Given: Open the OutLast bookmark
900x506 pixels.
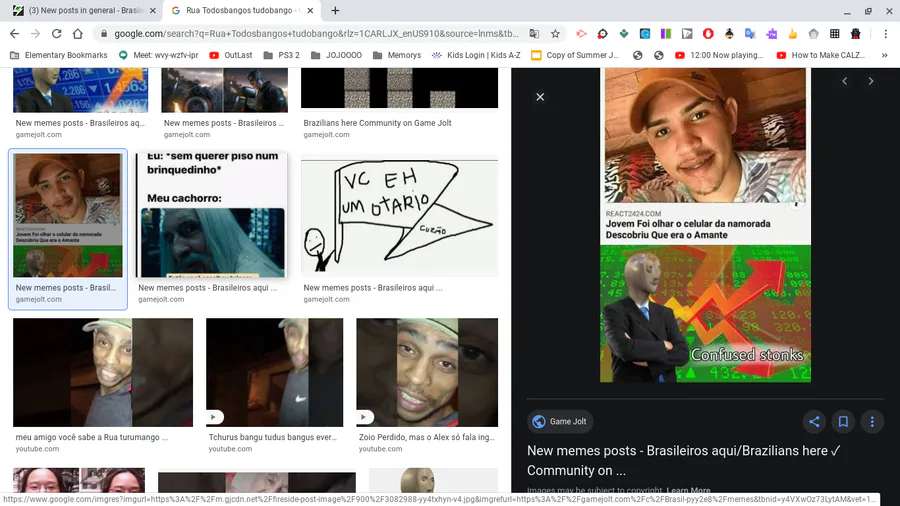Looking at the screenshot, I should coord(231,55).
